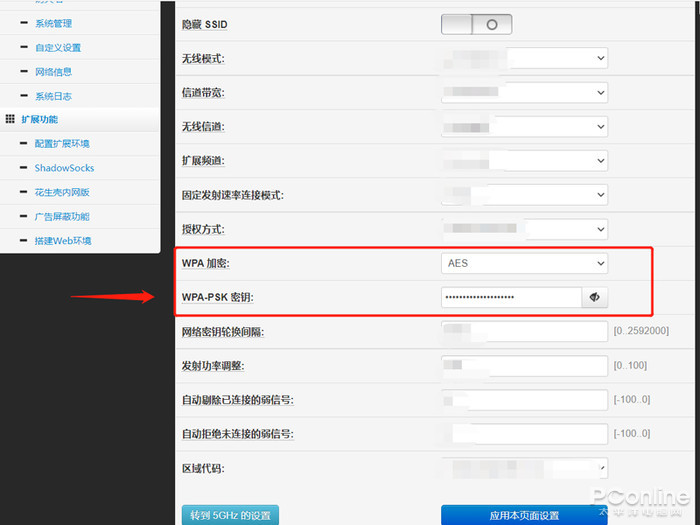700x525 pixels.
Task: Click the 无线模式 label
Action: pyautogui.click(x=203, y=58)
